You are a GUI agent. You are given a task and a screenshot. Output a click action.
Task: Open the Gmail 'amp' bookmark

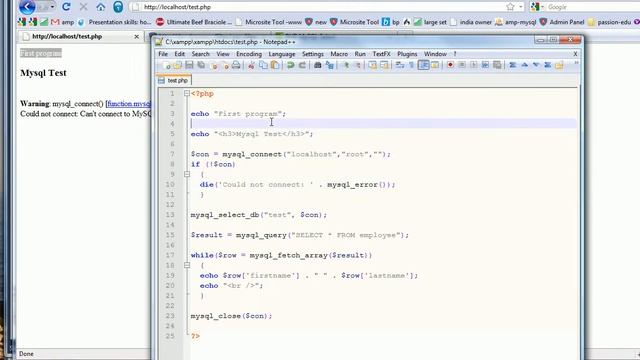[62, 22]
